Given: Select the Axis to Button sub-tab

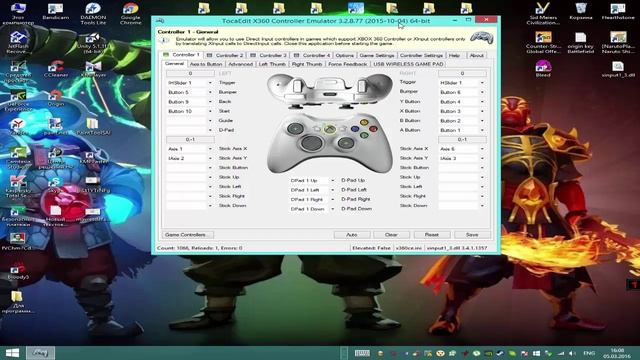Looking at the screenshot, I should 206,64.
